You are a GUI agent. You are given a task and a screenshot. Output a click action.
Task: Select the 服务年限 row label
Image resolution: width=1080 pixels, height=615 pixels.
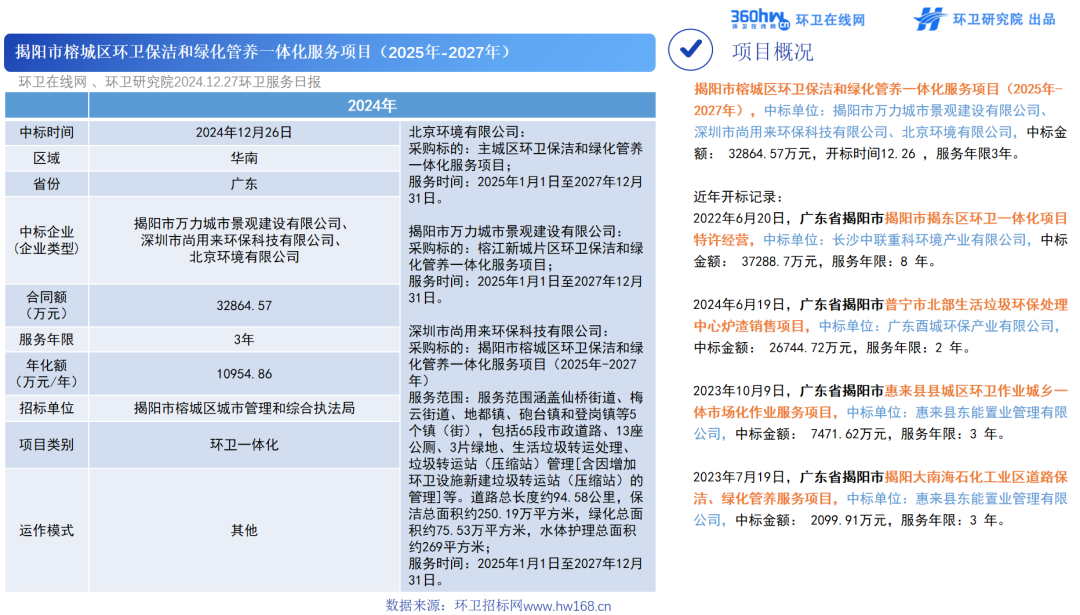pyautogui.click(x=47, y=340)
